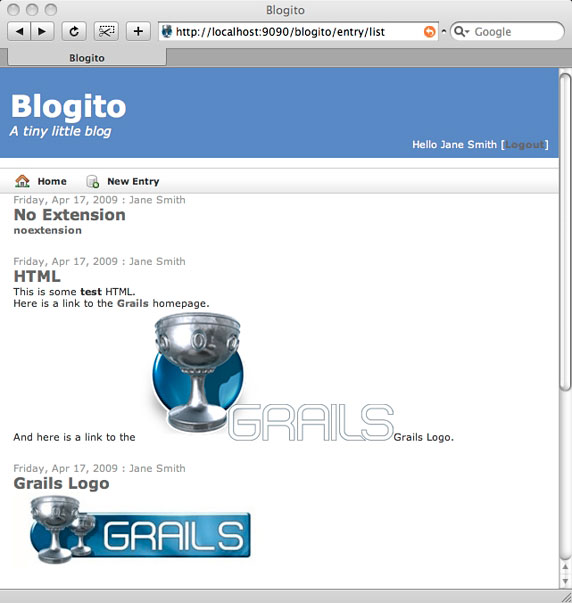Open the HTML entry title

pos(37,276)
